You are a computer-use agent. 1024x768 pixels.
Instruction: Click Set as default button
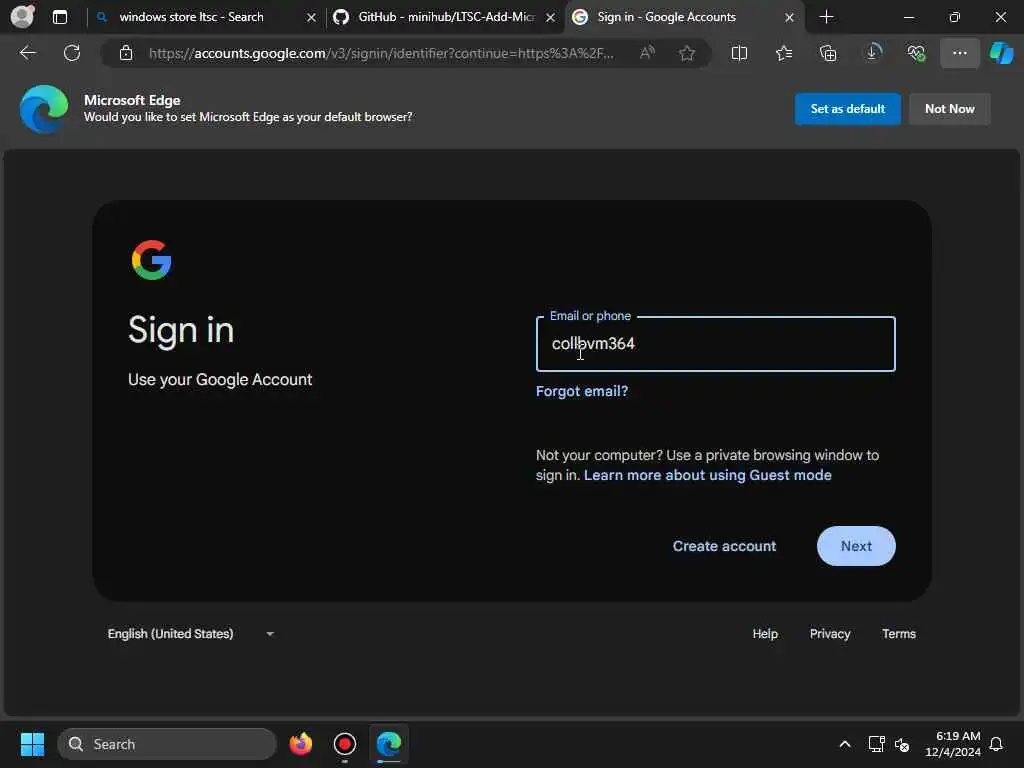(x=847, y=108)
